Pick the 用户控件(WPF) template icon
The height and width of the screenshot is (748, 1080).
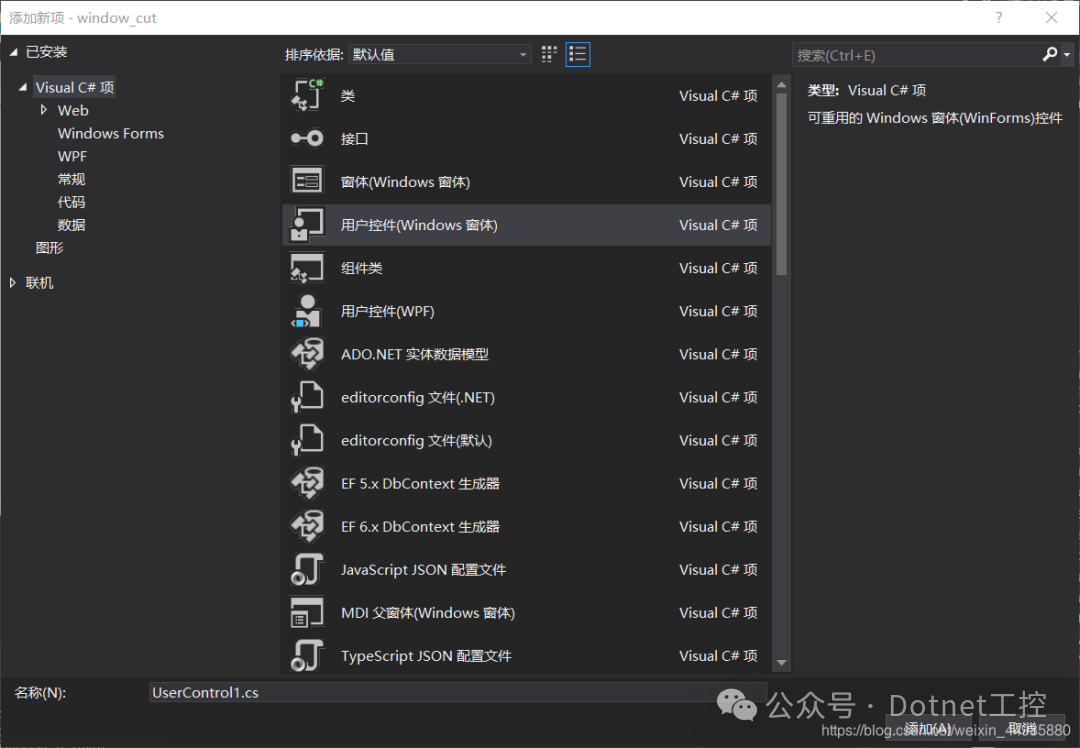pos(307,311)
